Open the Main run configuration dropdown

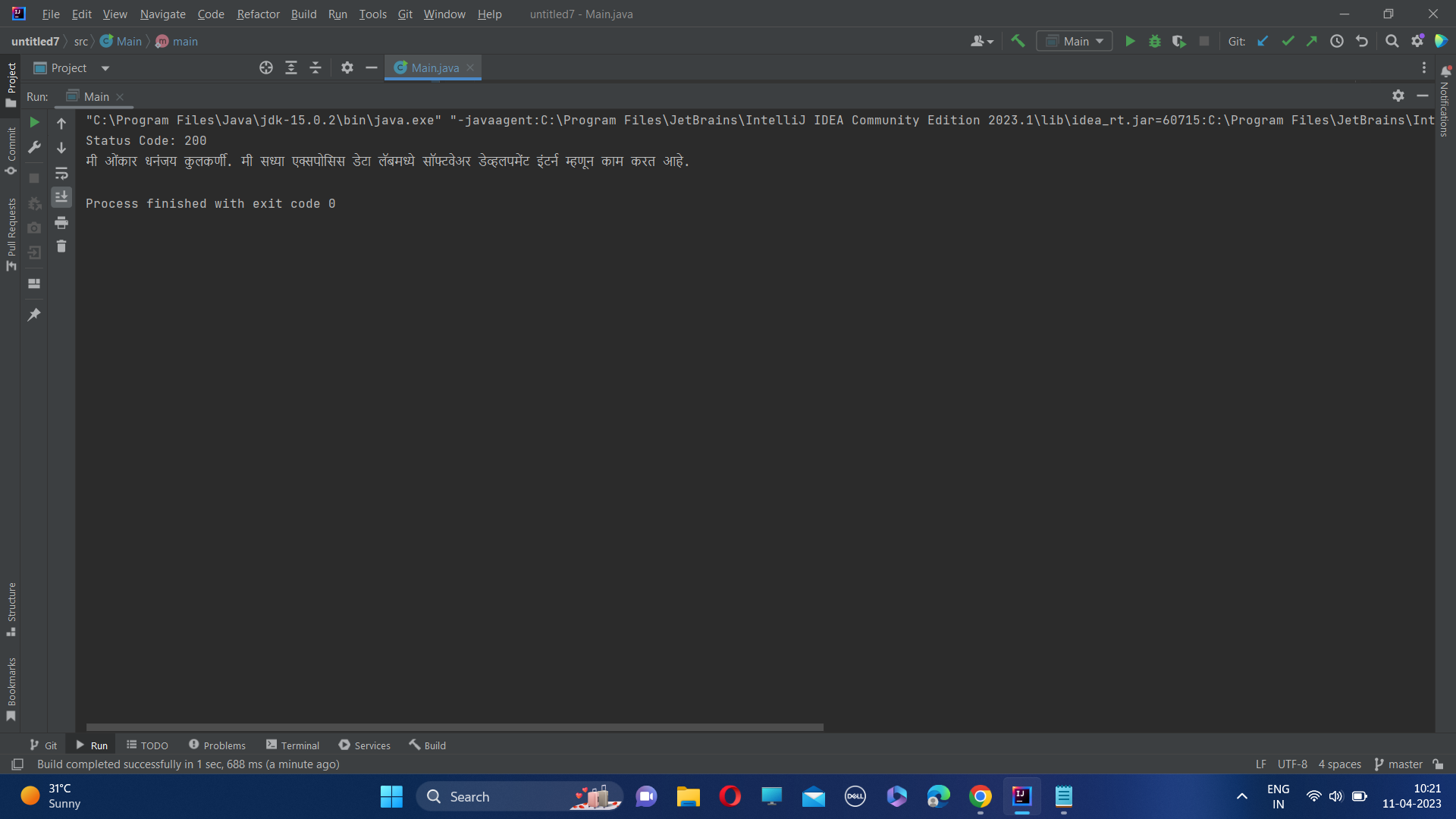[1074, 41]
